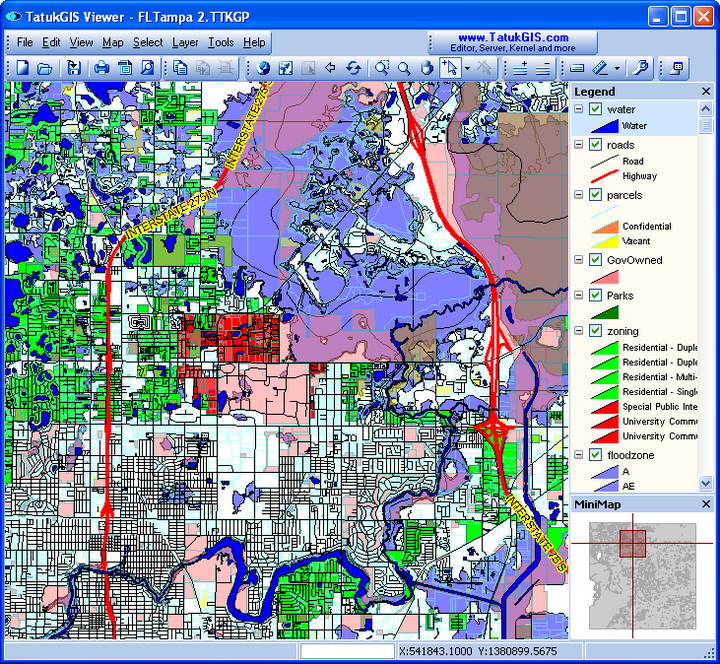Open the View menu
This screenshot has height=664, width=720.
(x=81, y=42)
